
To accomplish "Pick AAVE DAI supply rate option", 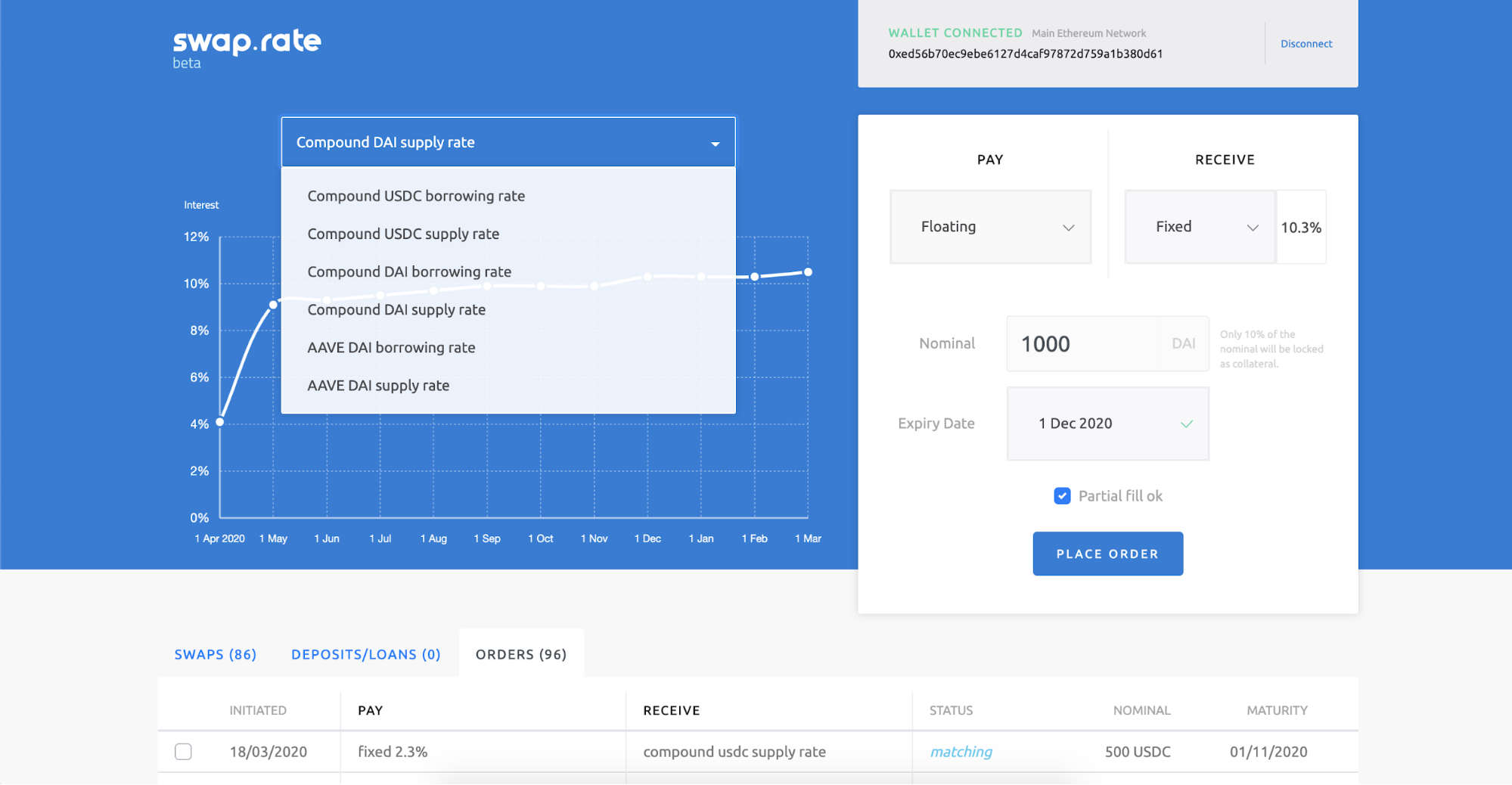I will coord(378,386).
